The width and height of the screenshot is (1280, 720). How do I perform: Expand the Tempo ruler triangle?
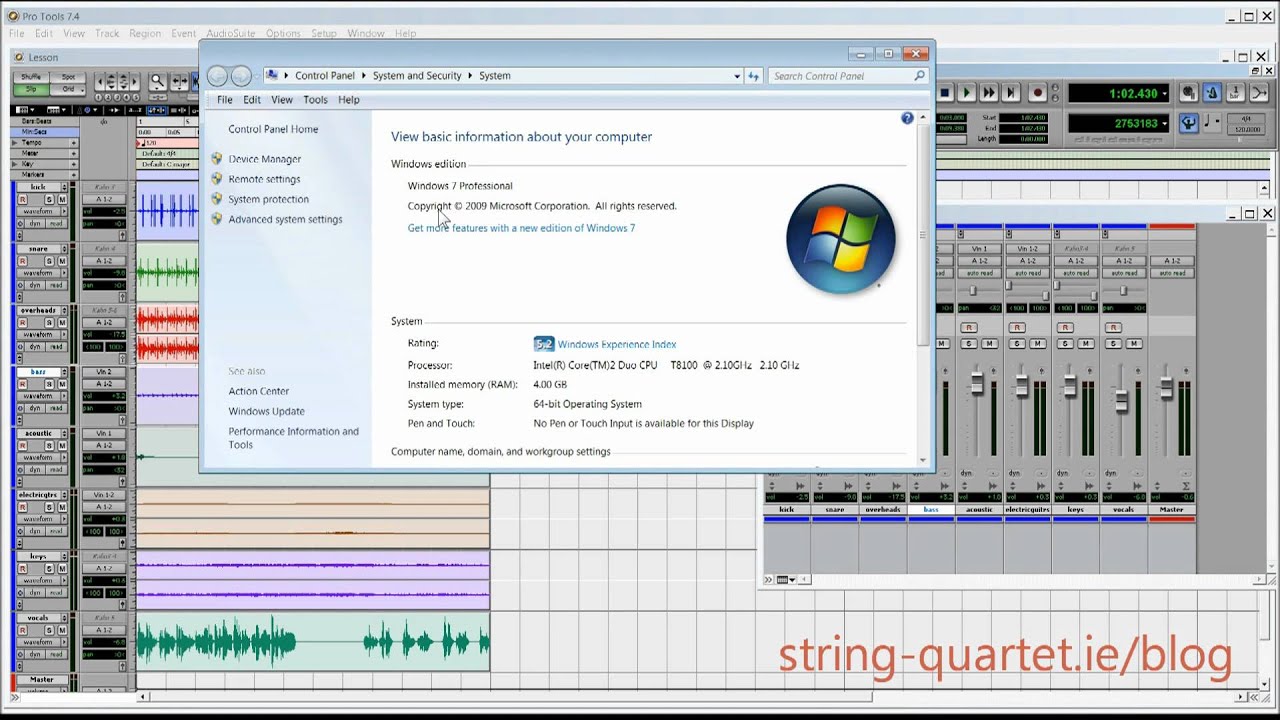(x=14, y=143)
